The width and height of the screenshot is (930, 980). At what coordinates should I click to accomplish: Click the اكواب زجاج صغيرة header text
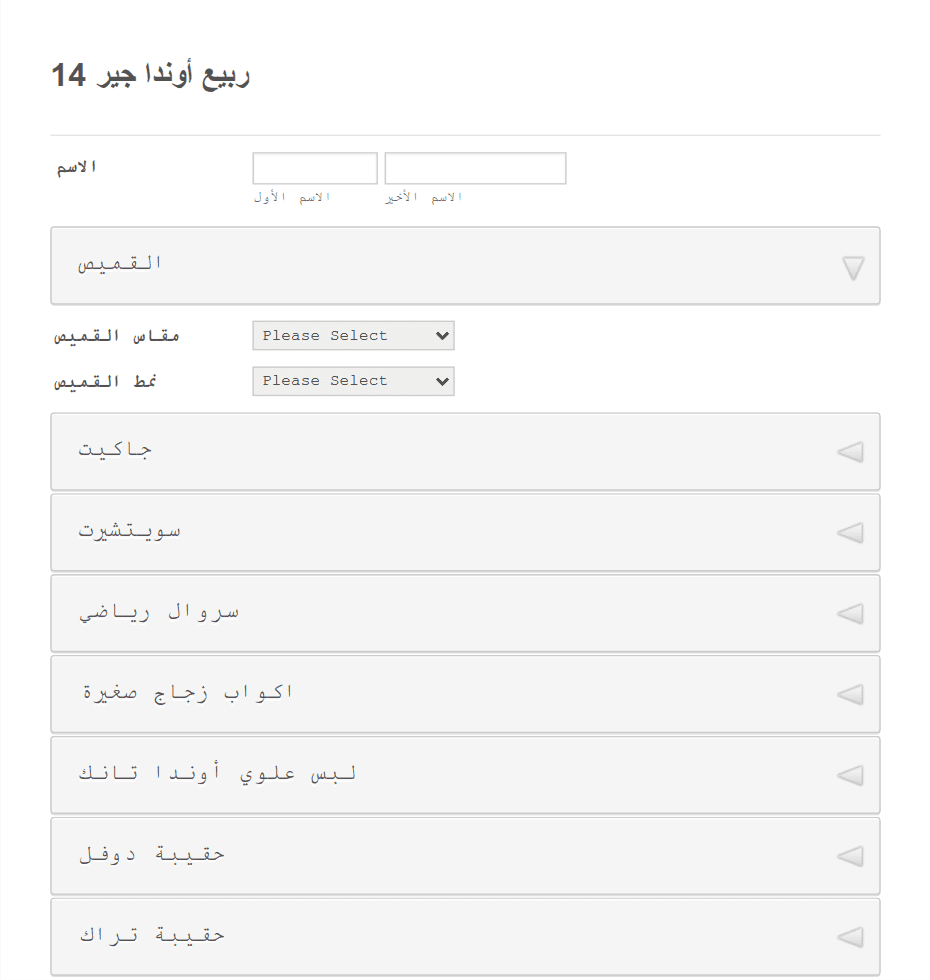click(188, 692)
